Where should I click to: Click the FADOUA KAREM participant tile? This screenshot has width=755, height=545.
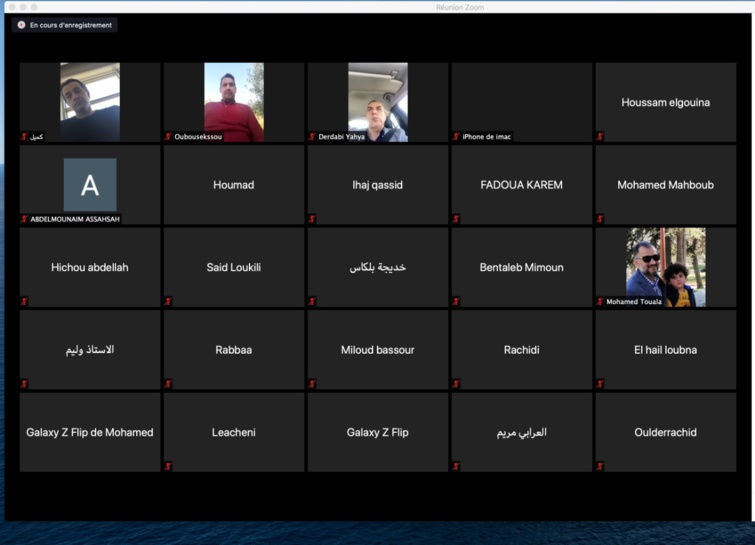click(x=521, y=185)
